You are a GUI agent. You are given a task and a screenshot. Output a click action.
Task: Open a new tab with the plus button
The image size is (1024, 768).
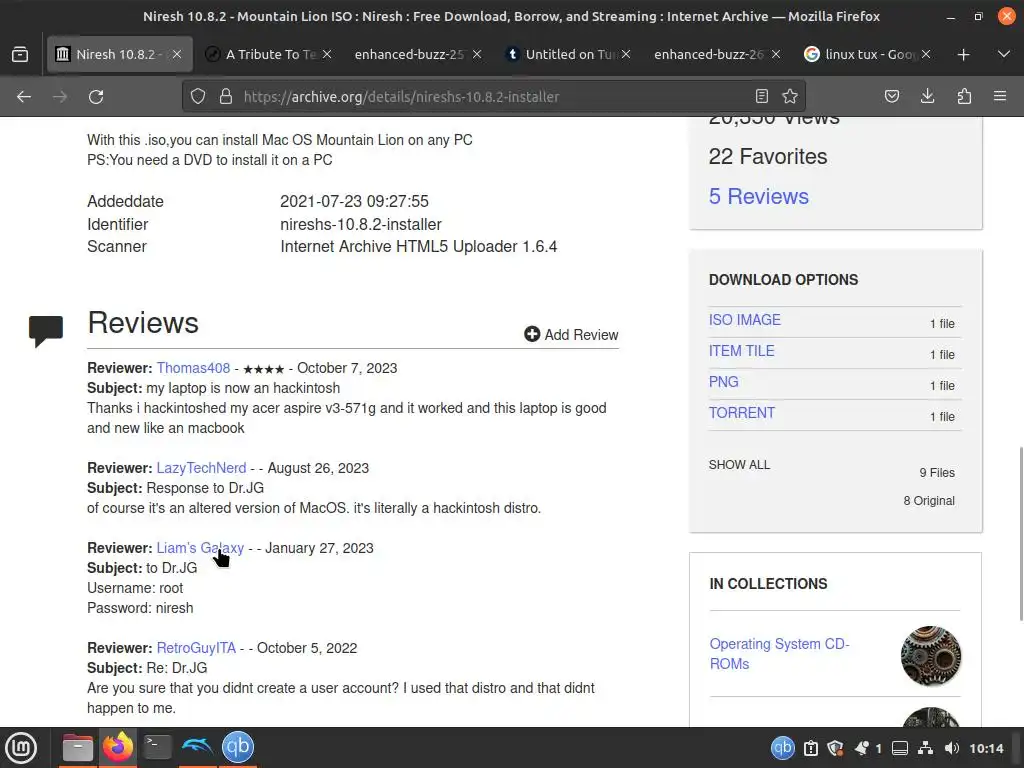tap(963, 54)
